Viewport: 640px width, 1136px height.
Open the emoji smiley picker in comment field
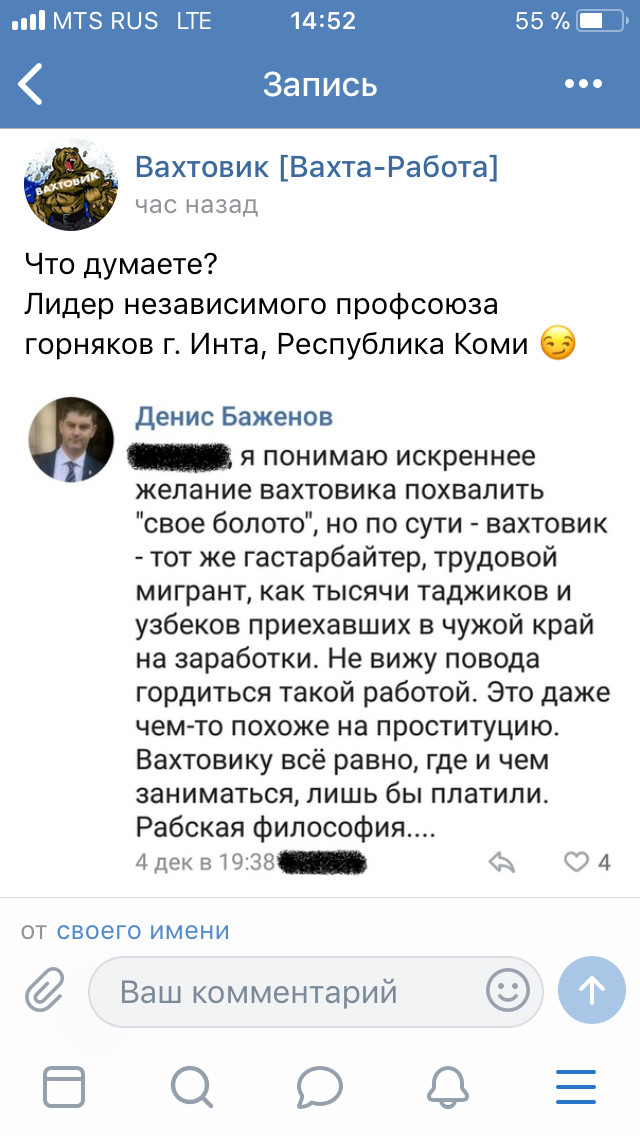tap(508, 991)
